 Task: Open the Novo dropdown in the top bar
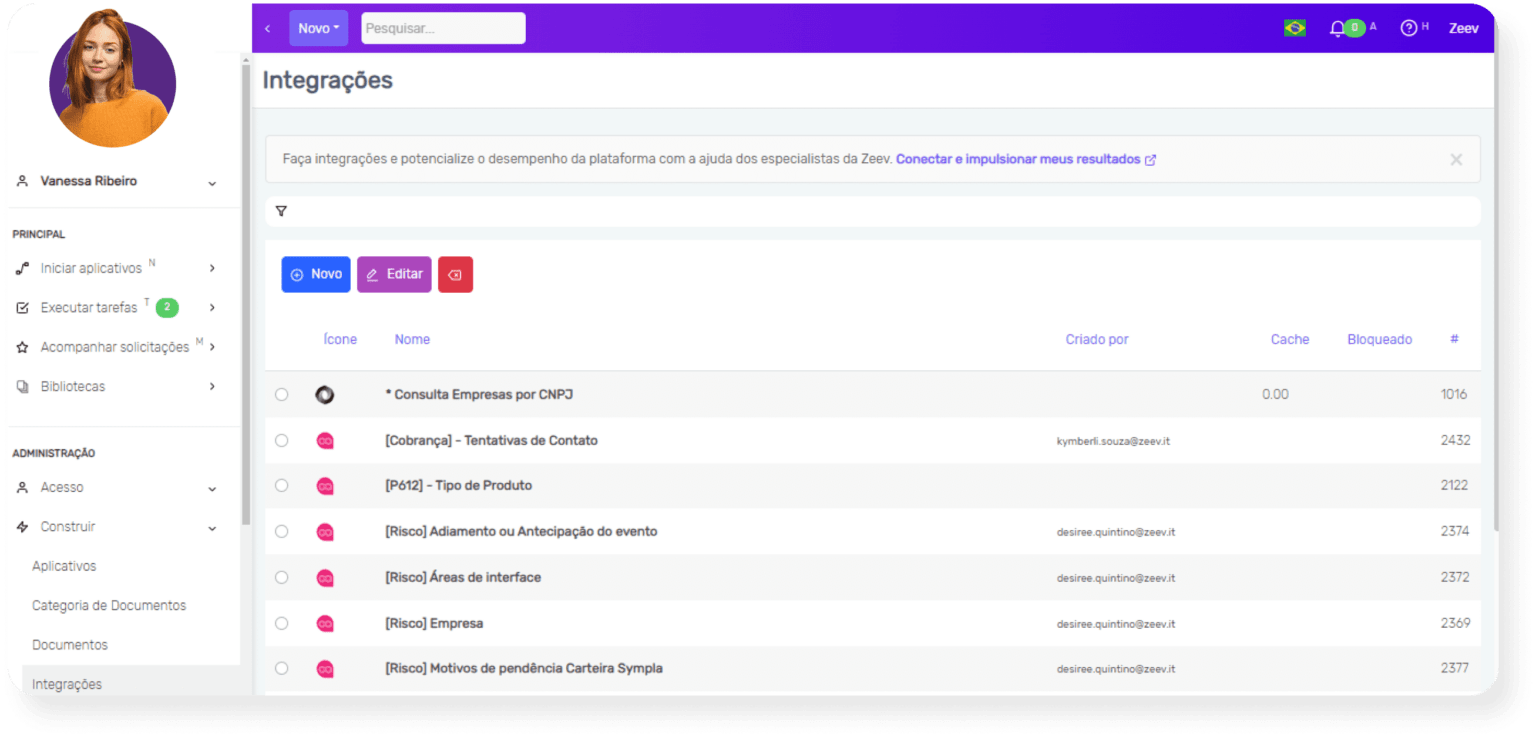[318, 27]
